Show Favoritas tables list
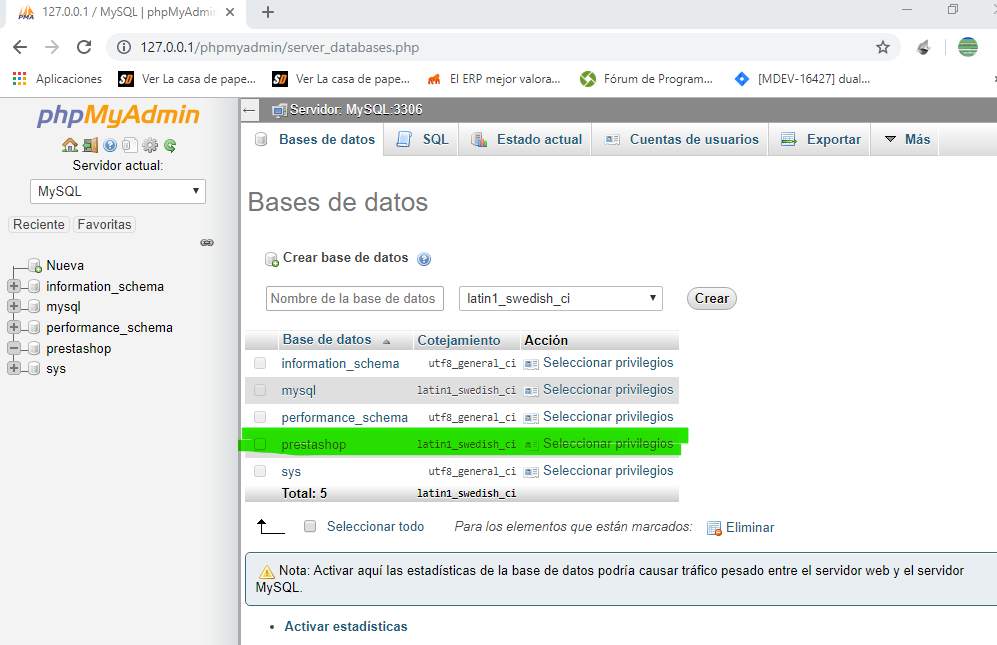997x645 pixels. point(104,225)
